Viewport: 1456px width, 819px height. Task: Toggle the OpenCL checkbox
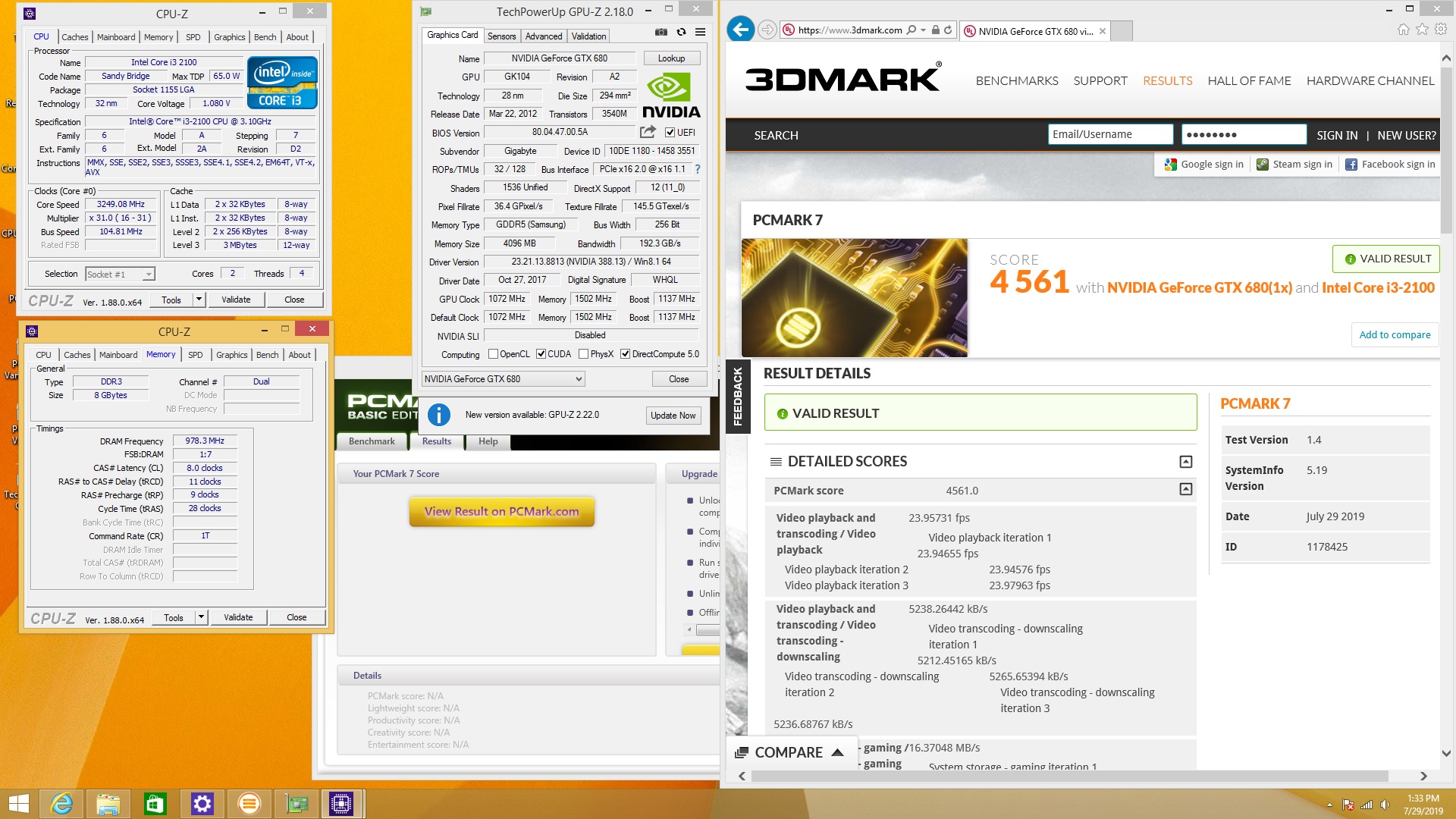(494, 354)
